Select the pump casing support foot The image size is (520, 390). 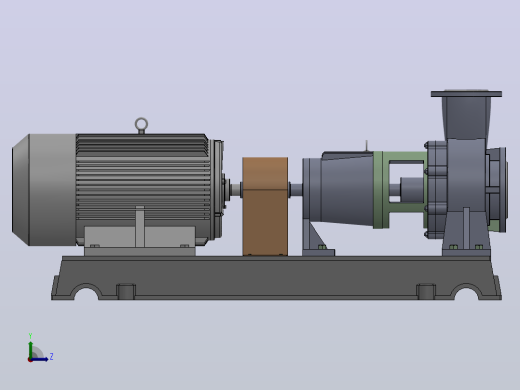click(x=466, y=232)
